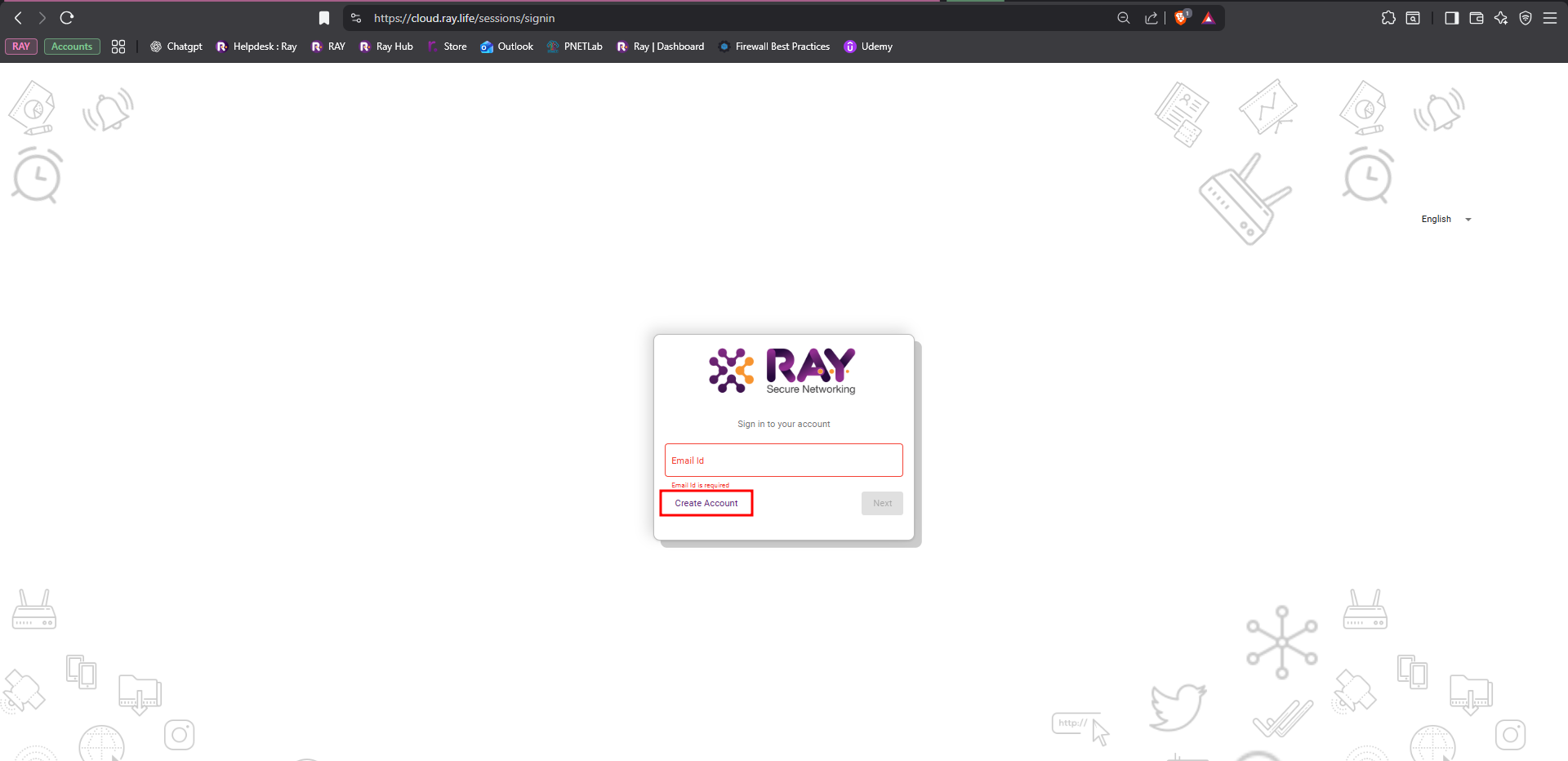The image size is (1568, 761).
Task: Share this page using the share icon
Action: (x=1151, y=18)
